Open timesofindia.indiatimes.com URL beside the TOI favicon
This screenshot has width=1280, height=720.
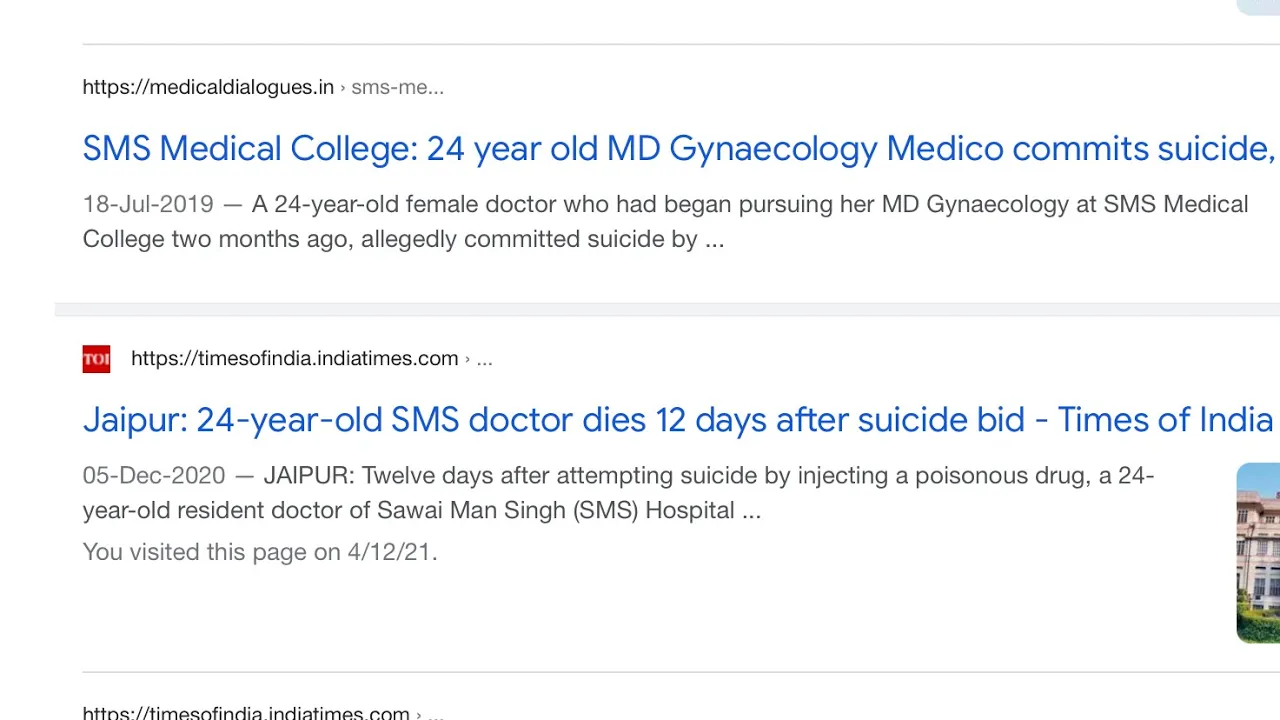(x=294, y=358)
